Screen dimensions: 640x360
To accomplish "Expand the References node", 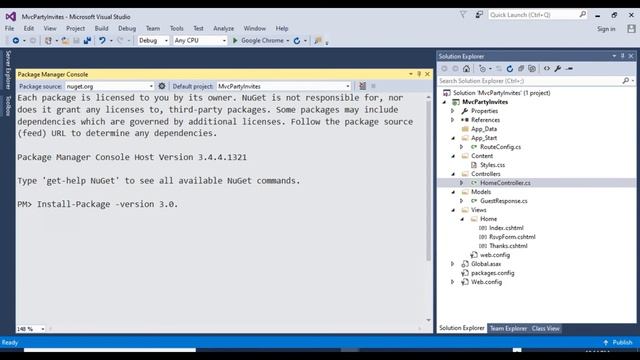I will [453, 120].
